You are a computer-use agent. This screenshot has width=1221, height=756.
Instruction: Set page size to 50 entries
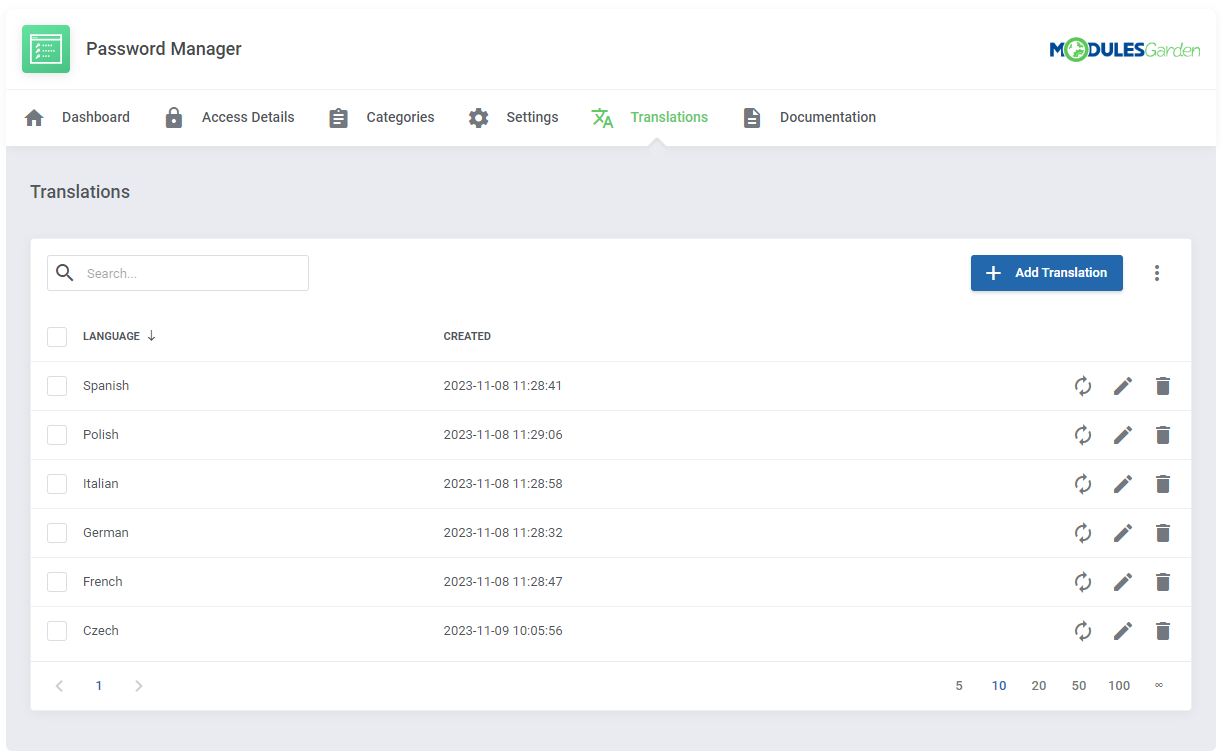(x=1078, y=686)
